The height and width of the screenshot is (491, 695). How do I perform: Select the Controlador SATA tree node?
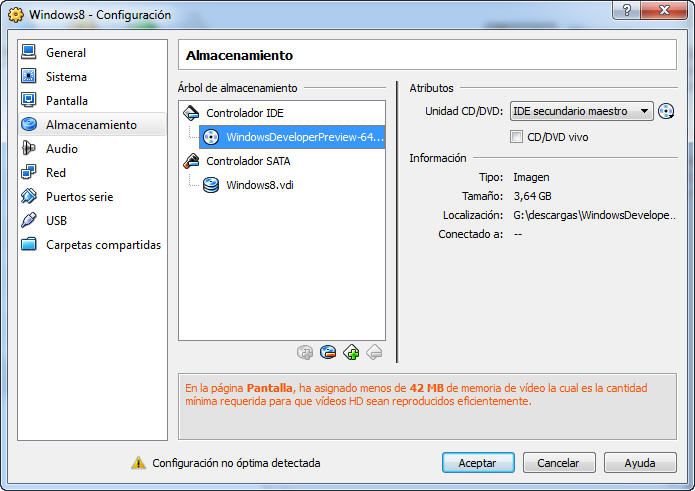[x=282, y=161]
